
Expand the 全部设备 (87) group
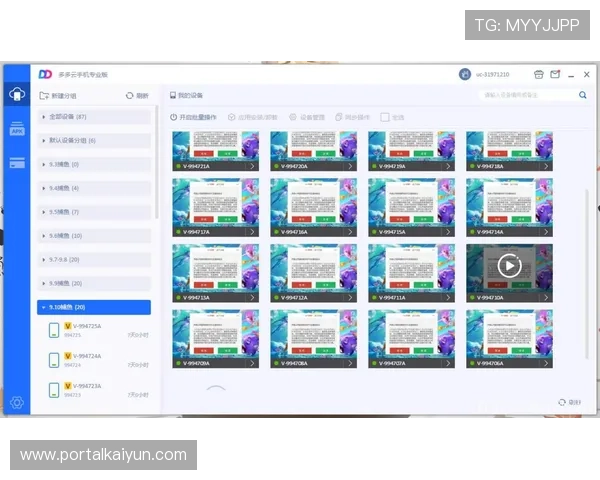pyautogui.click(x=95, y=117)
